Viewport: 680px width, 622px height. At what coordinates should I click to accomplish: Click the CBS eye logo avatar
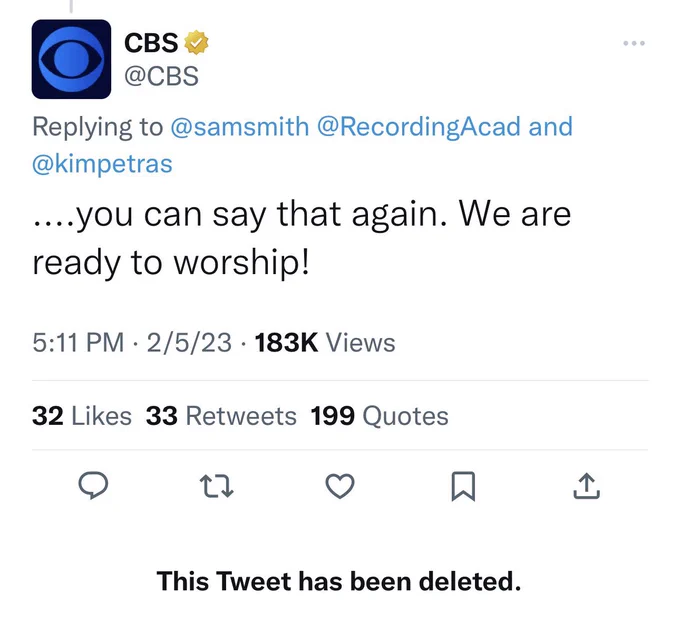click(x=71, y=59)
